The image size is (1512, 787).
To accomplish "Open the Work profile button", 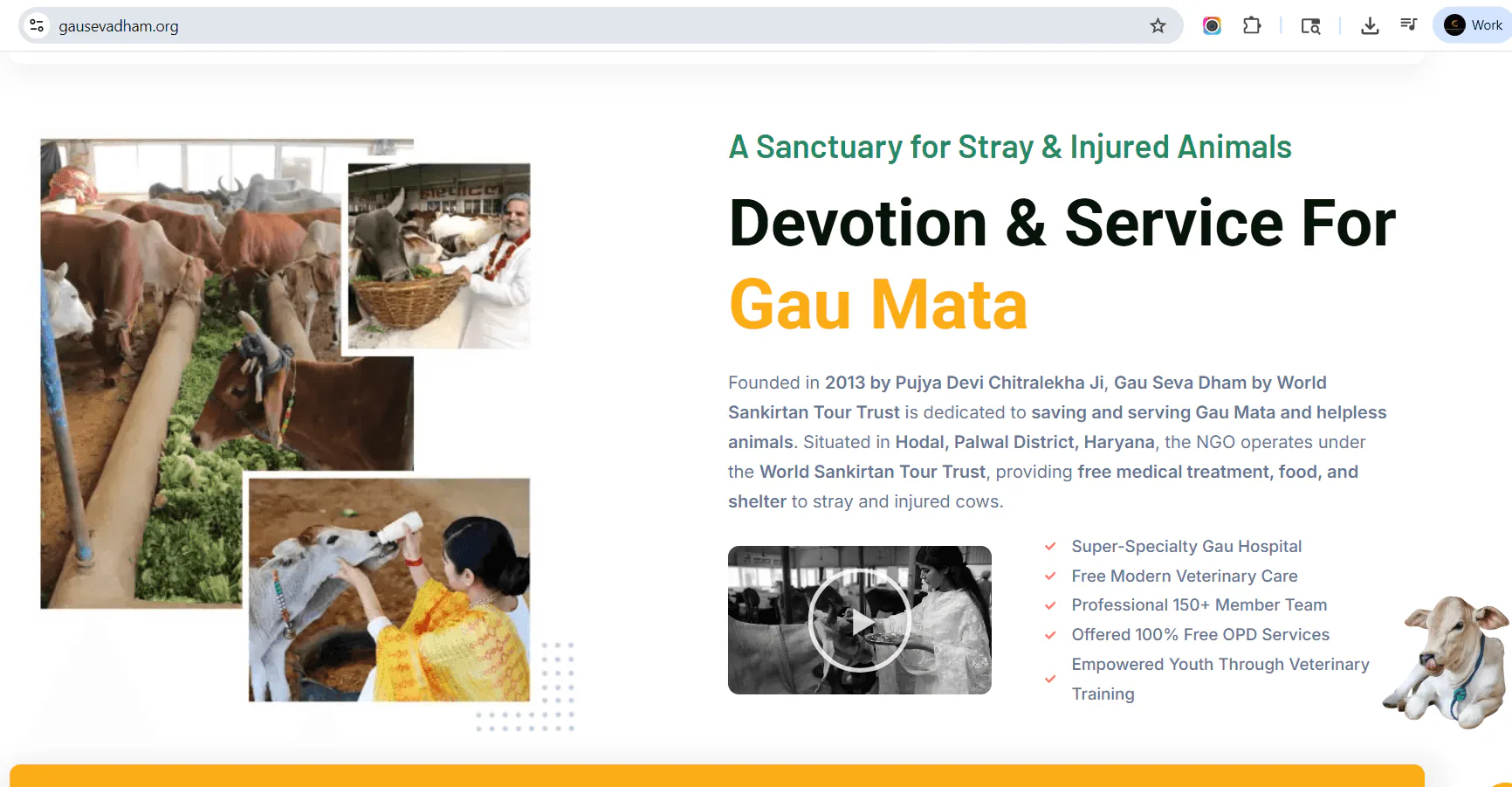I will (1474, 25).
